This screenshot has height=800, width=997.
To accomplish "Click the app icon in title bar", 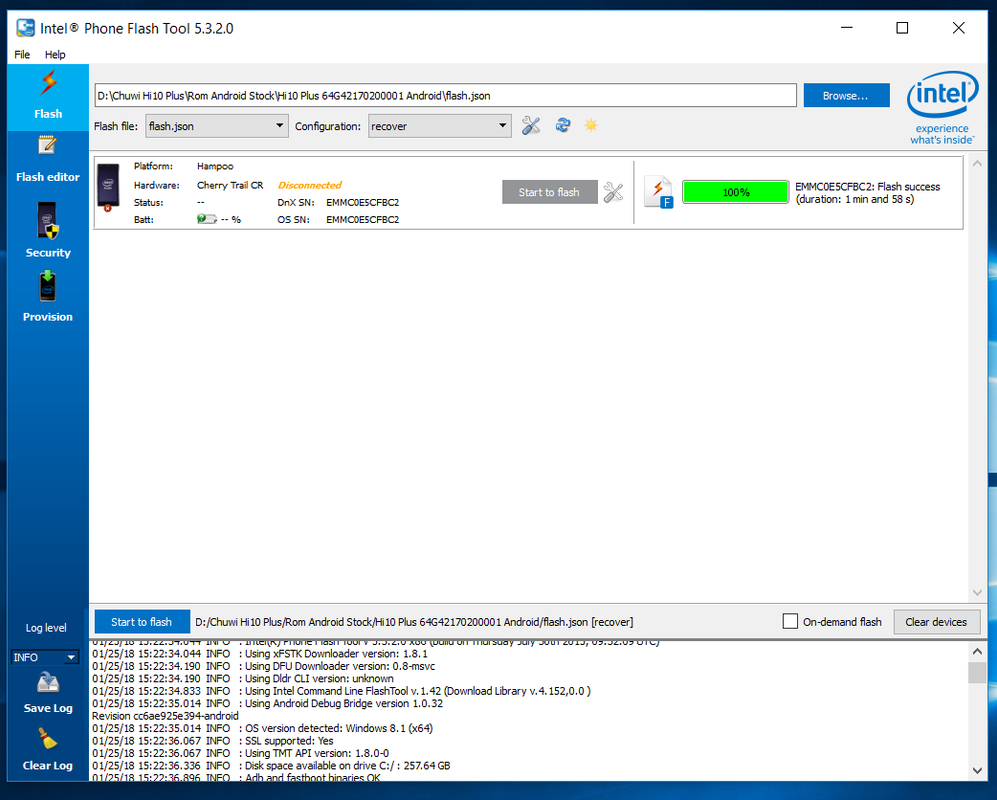I will [25, 28].
